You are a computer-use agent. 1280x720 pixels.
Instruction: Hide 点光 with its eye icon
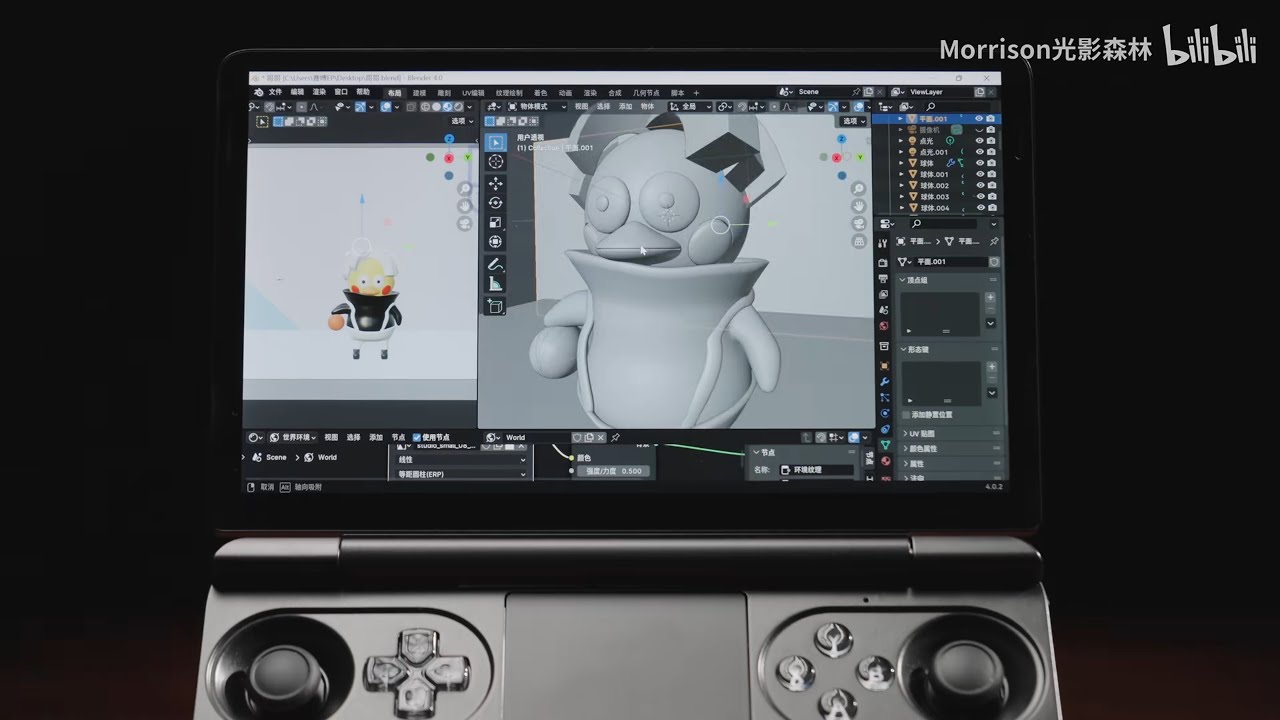coord(979,141)
